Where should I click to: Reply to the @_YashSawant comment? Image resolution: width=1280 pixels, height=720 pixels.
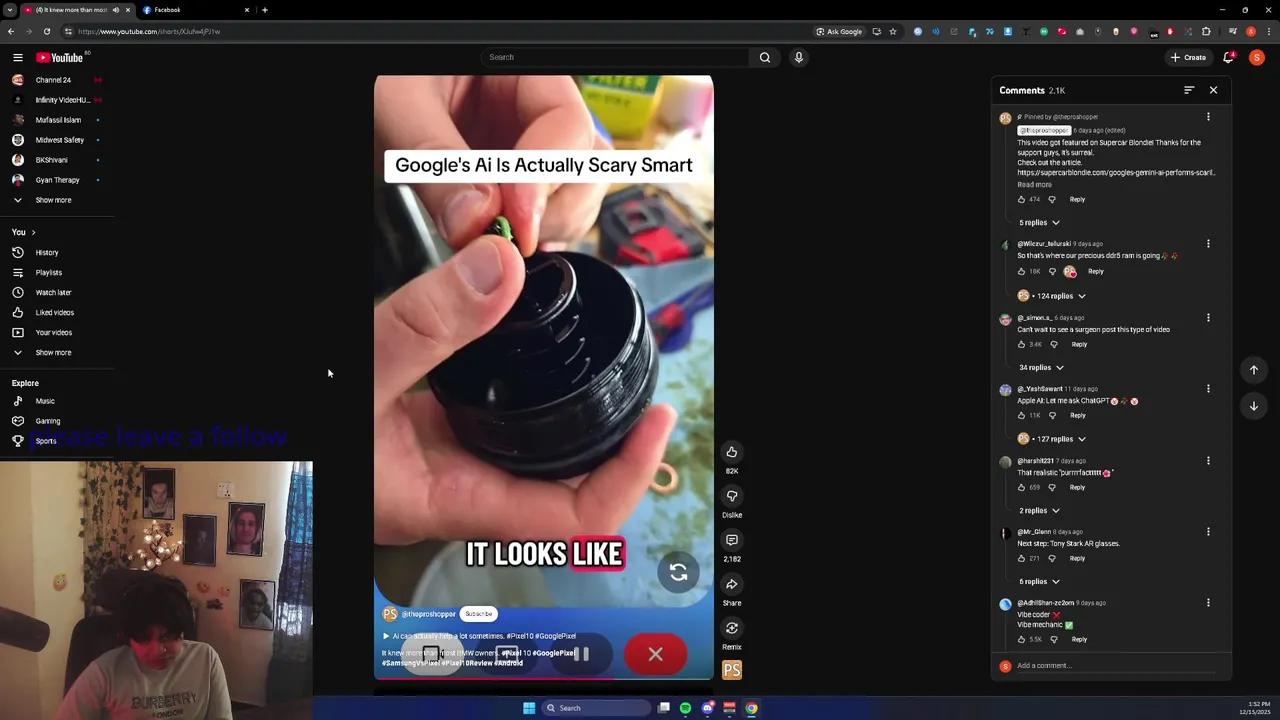point(1077,416)
